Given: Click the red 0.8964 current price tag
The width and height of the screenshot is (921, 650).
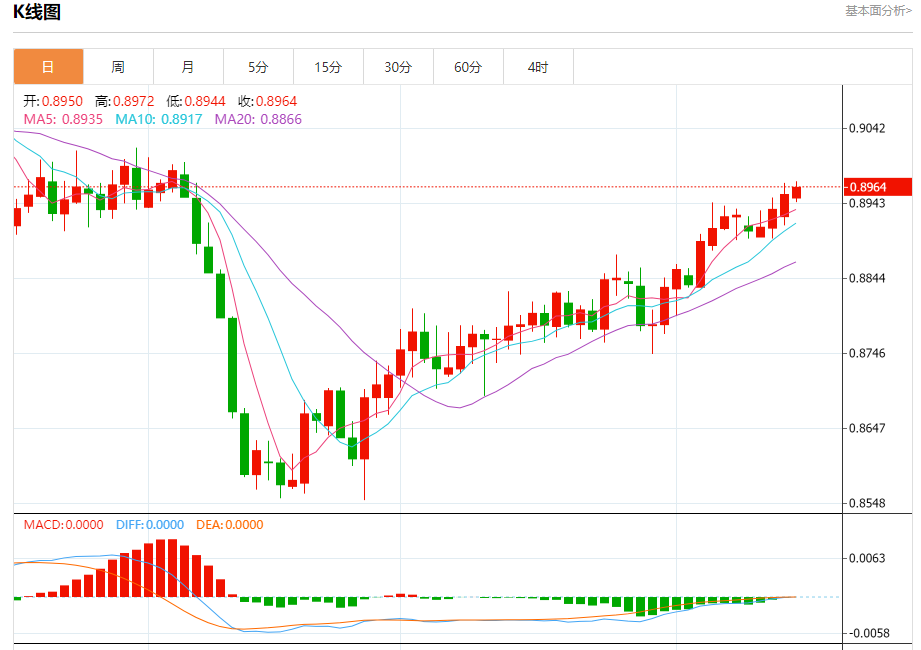Looking at the screenshot, I should (x=878, y=187).
